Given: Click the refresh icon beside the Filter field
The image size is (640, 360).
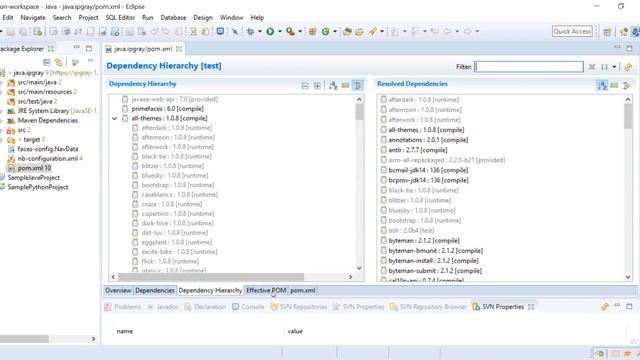Looking at the screenshot, I should [x=628, y=67].
